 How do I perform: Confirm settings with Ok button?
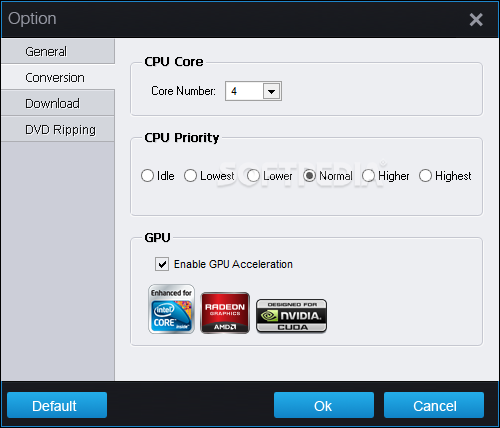pos(324,405)
